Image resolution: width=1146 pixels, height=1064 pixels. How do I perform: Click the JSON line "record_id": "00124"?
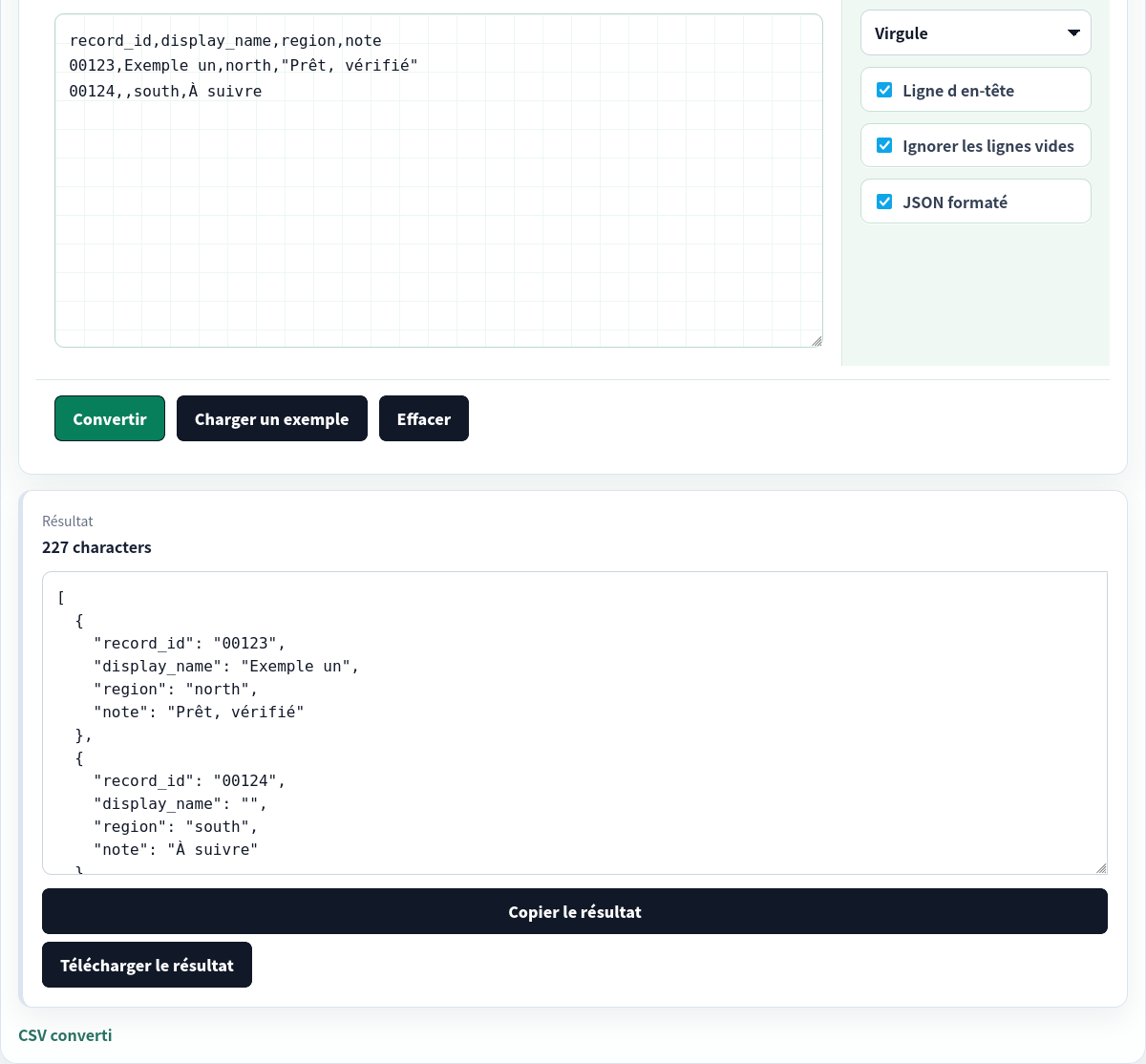pos(189,781)
